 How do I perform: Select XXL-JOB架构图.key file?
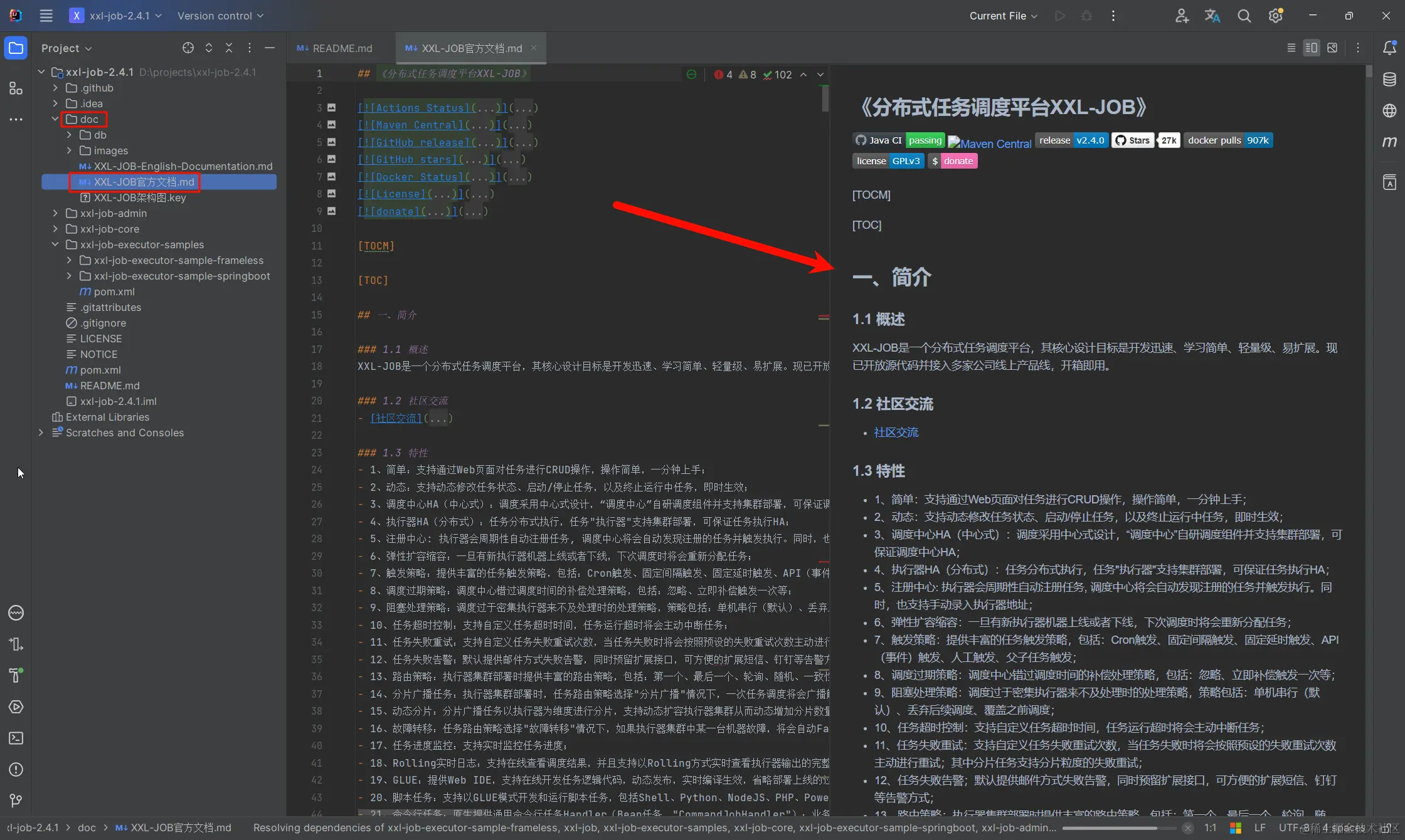click(x=133, y=197)
